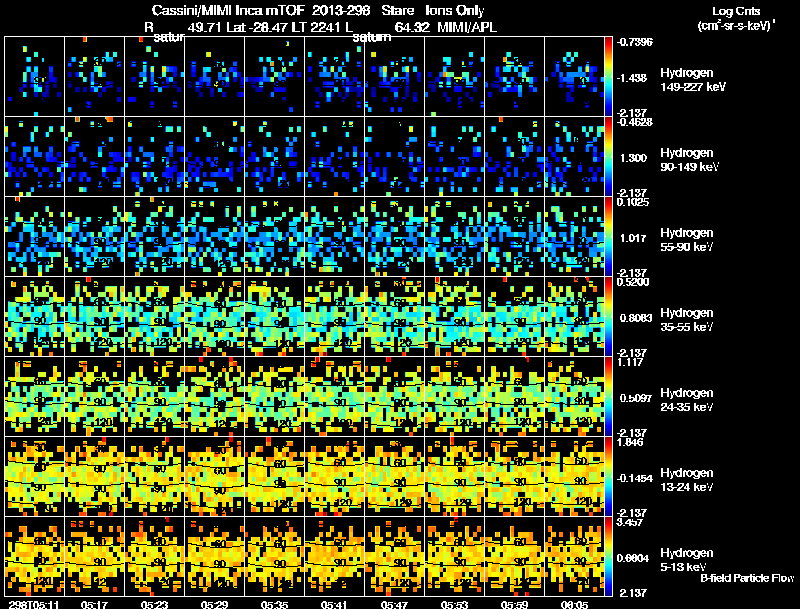The image size is (800, 609).
Task: Select the 35-55 keV panel at 05:17
Action: point(94,317)
